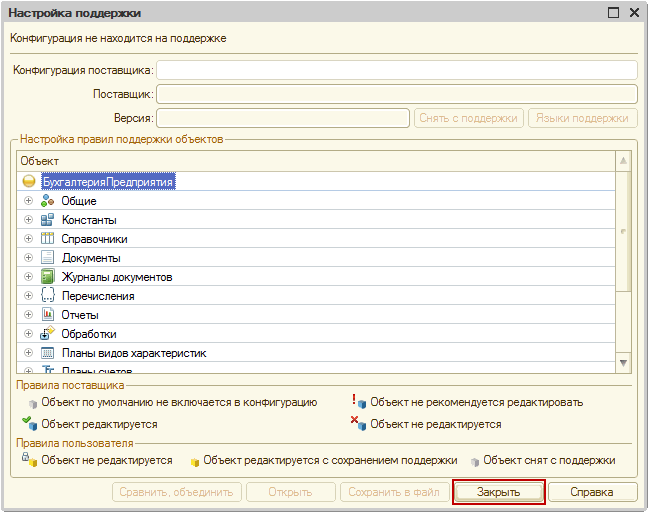The width and height of the screenshot is (648, 512).
Task: Click the Отчеты report icon
Action: tap(47, 315)
